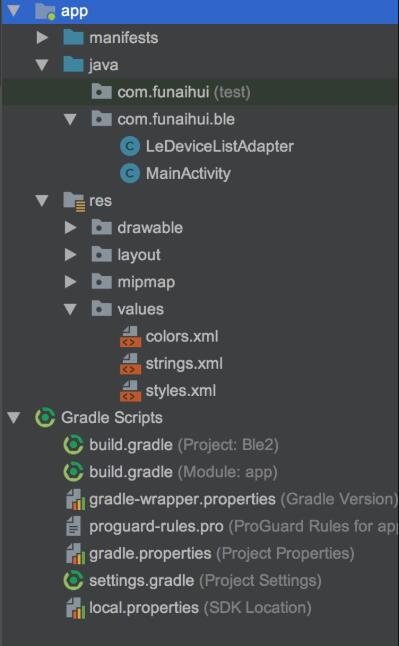
Task: Select local.properties SDK Location file
Action: point(200,608)
